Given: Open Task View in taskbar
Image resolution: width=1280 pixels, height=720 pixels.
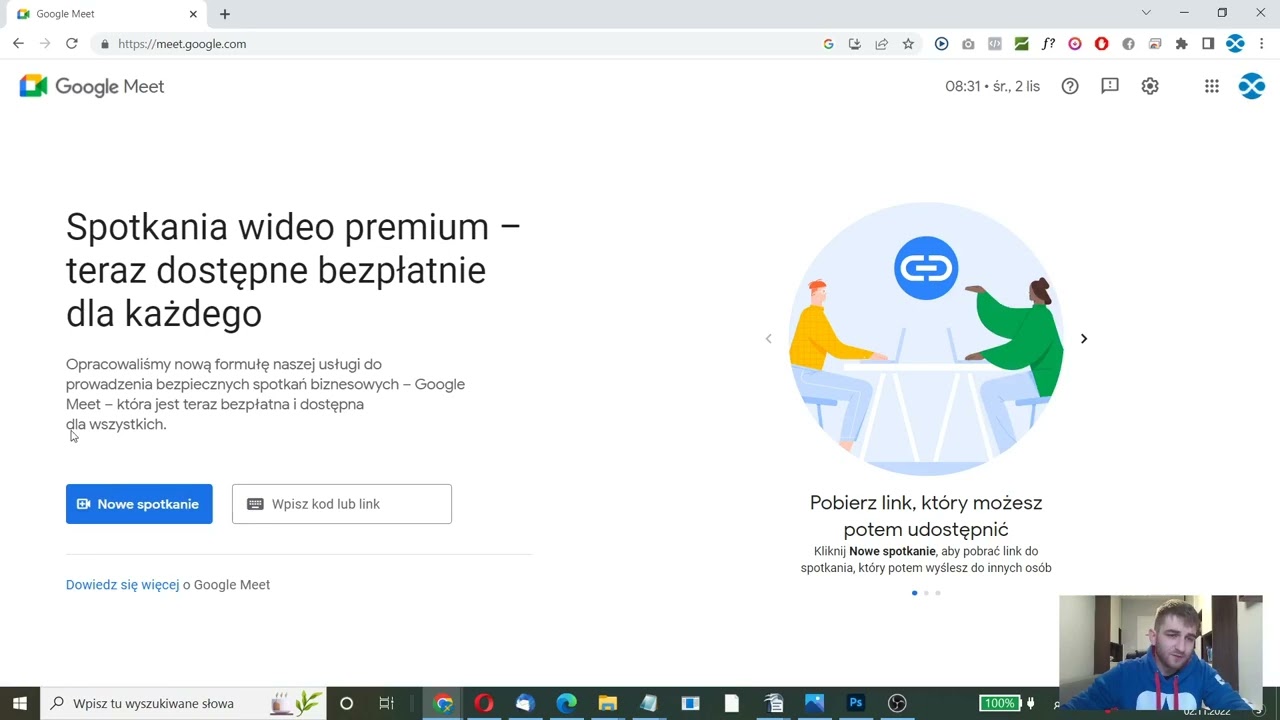Looking at the screenshot, I should pos(386,703).
